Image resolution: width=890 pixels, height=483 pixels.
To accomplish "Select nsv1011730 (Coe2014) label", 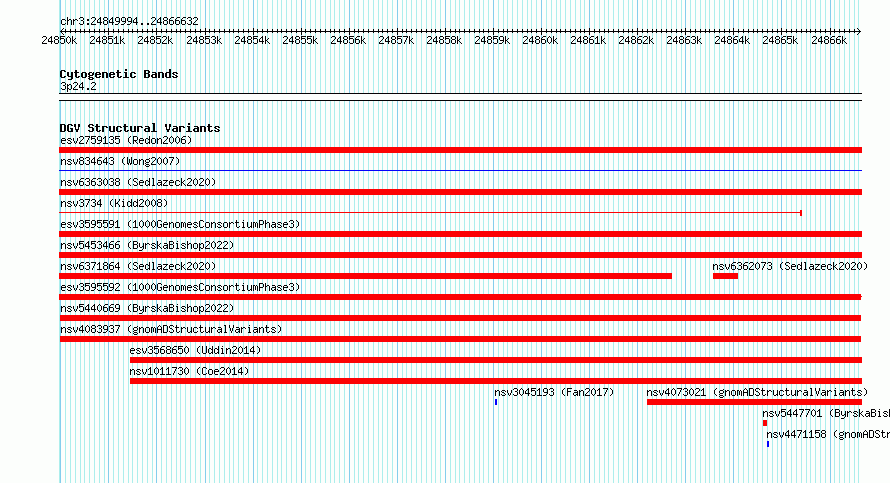I will [x=189, y=371].
